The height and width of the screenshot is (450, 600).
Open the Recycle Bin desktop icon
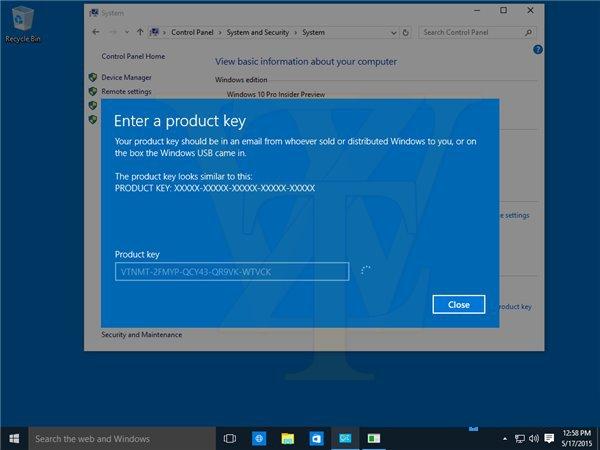(21, 22)
